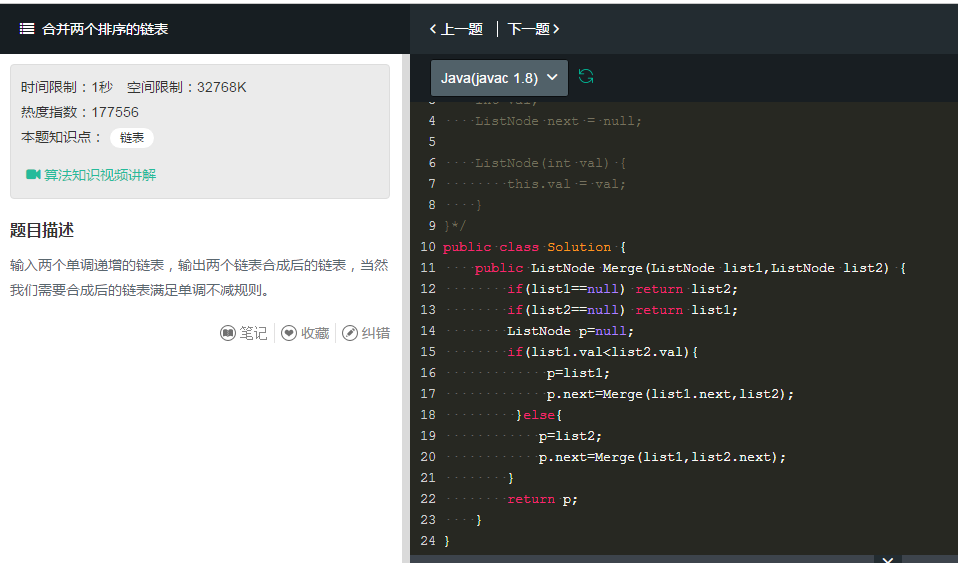958x563 pixels.
Task: Open the Java(javac 1.8) language dropdown
Action: click(499, 78)
